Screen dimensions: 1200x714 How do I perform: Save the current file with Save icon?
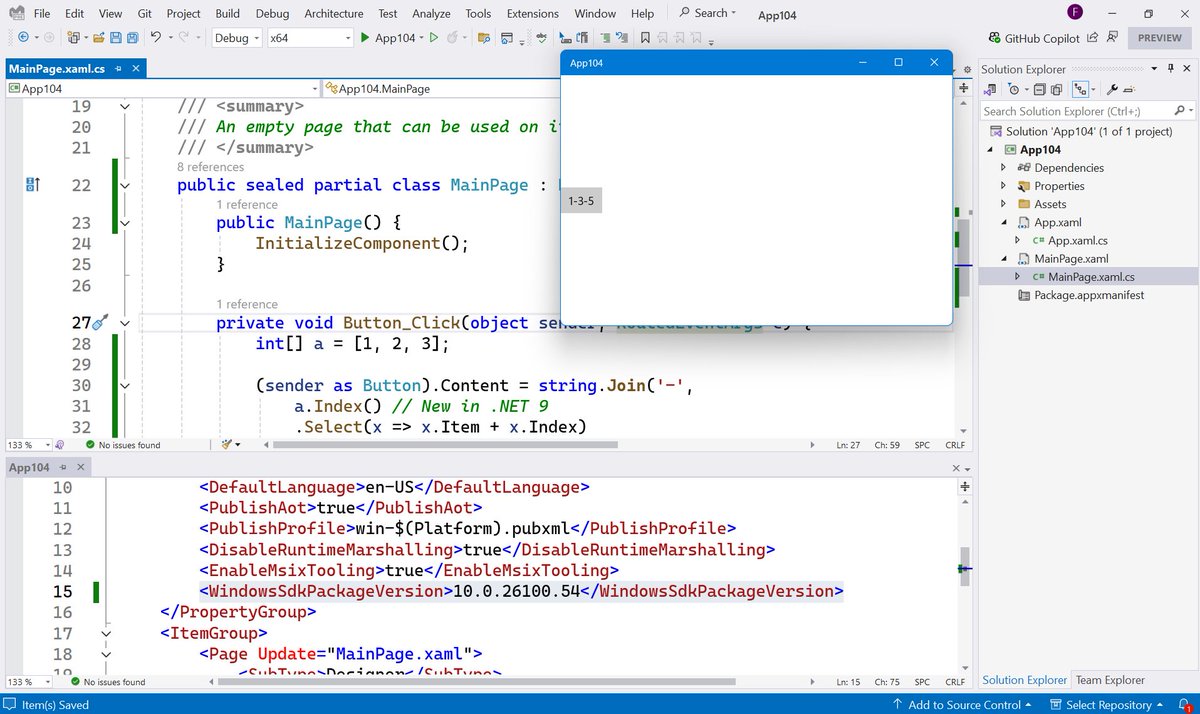tap(115, 38)
